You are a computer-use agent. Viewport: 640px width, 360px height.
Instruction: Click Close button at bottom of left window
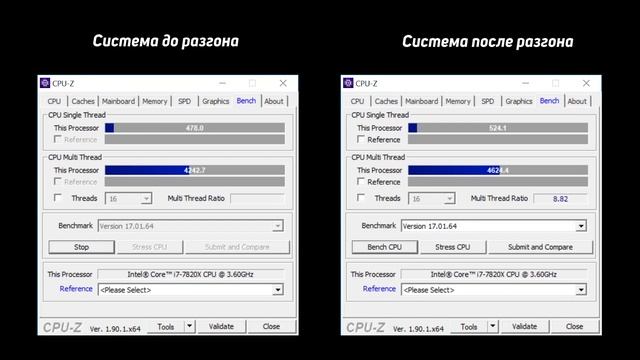point(271,327)
